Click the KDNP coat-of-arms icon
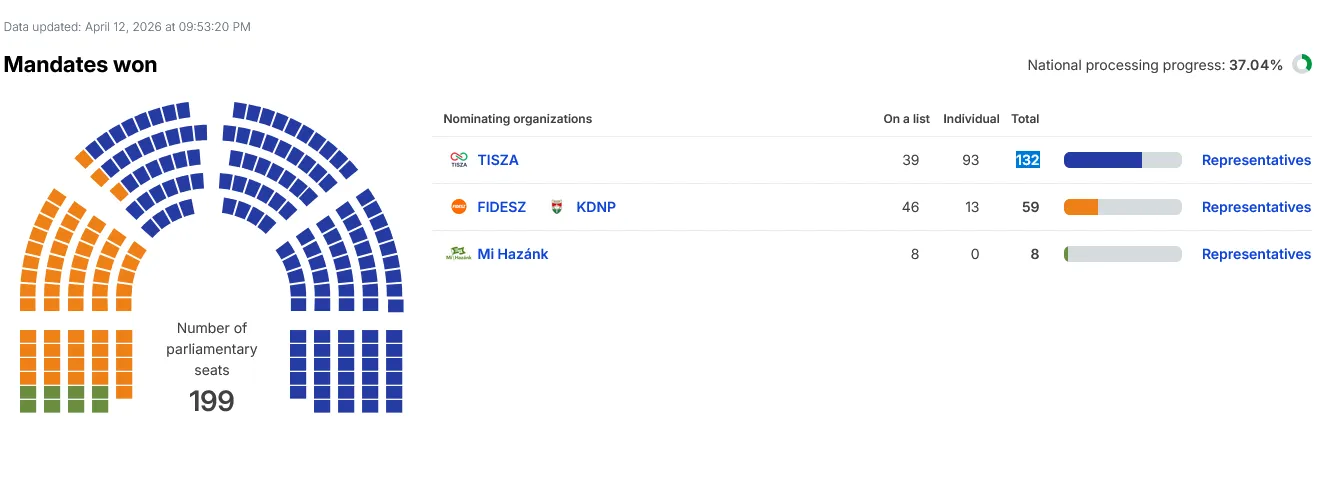The height and width of the screenshot is (494, 1339). point(557,207)
